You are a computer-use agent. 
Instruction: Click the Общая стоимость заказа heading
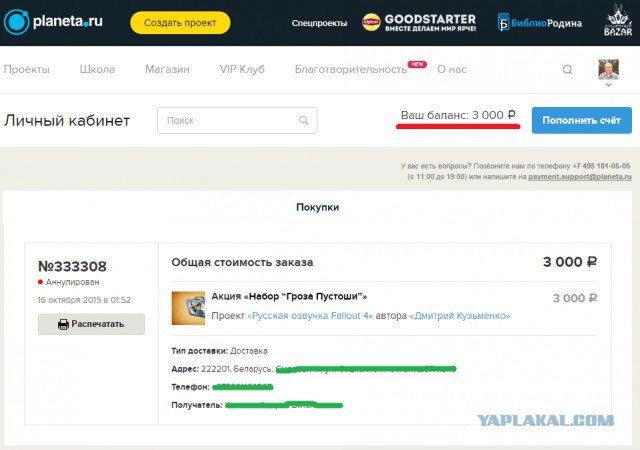pyautogui.click(x=242, y=262)
